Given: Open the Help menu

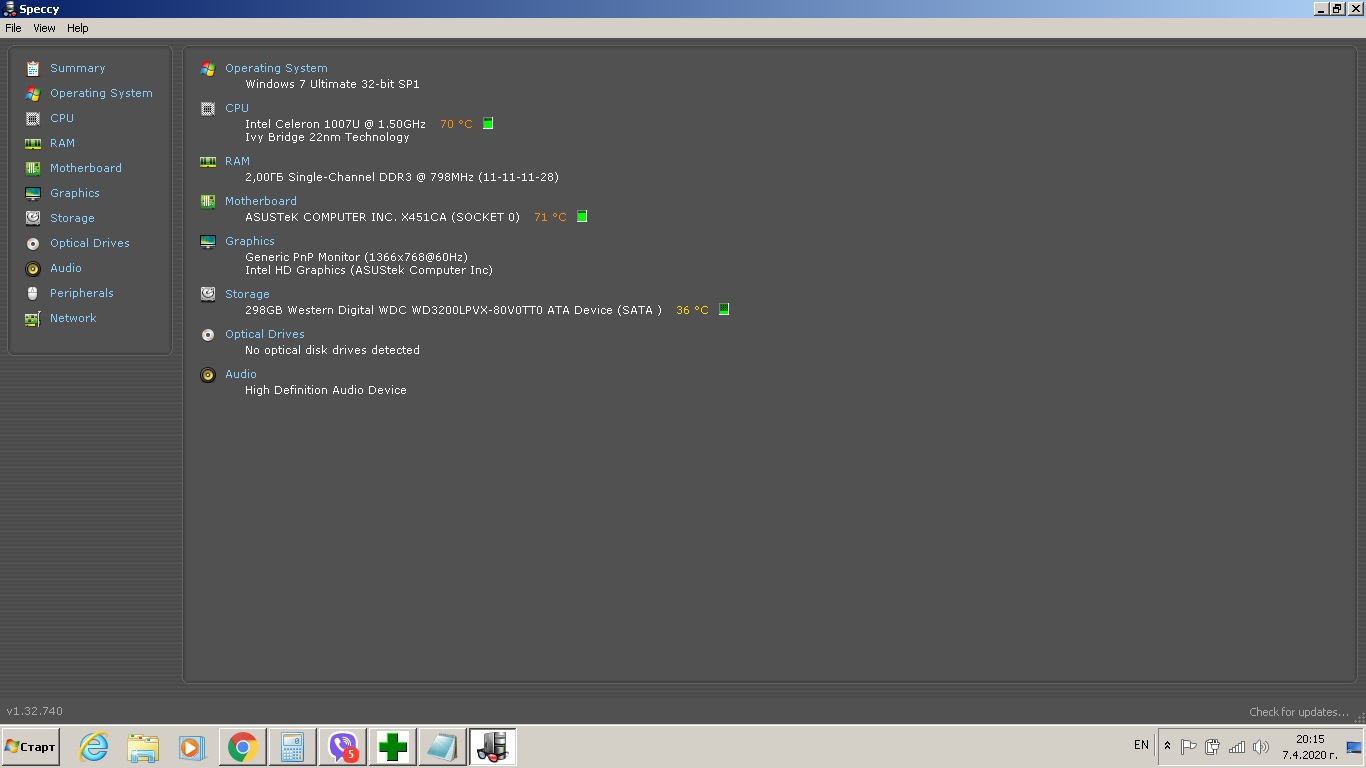Looking at the screenshot, I should coord(78,28).
